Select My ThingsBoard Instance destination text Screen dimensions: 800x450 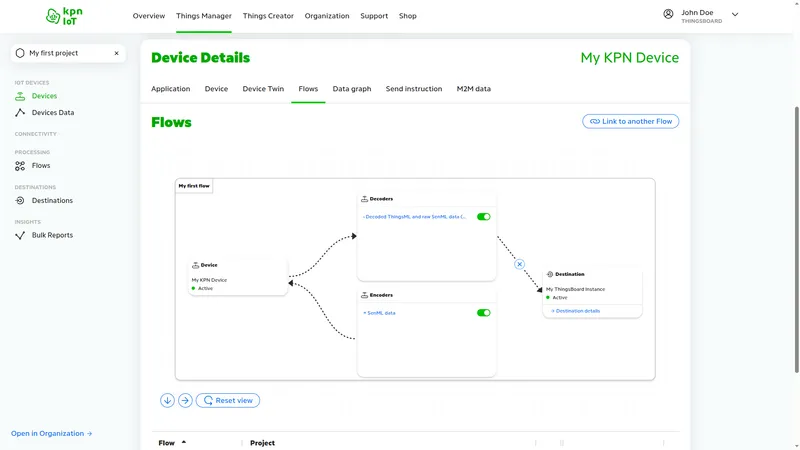576,289
